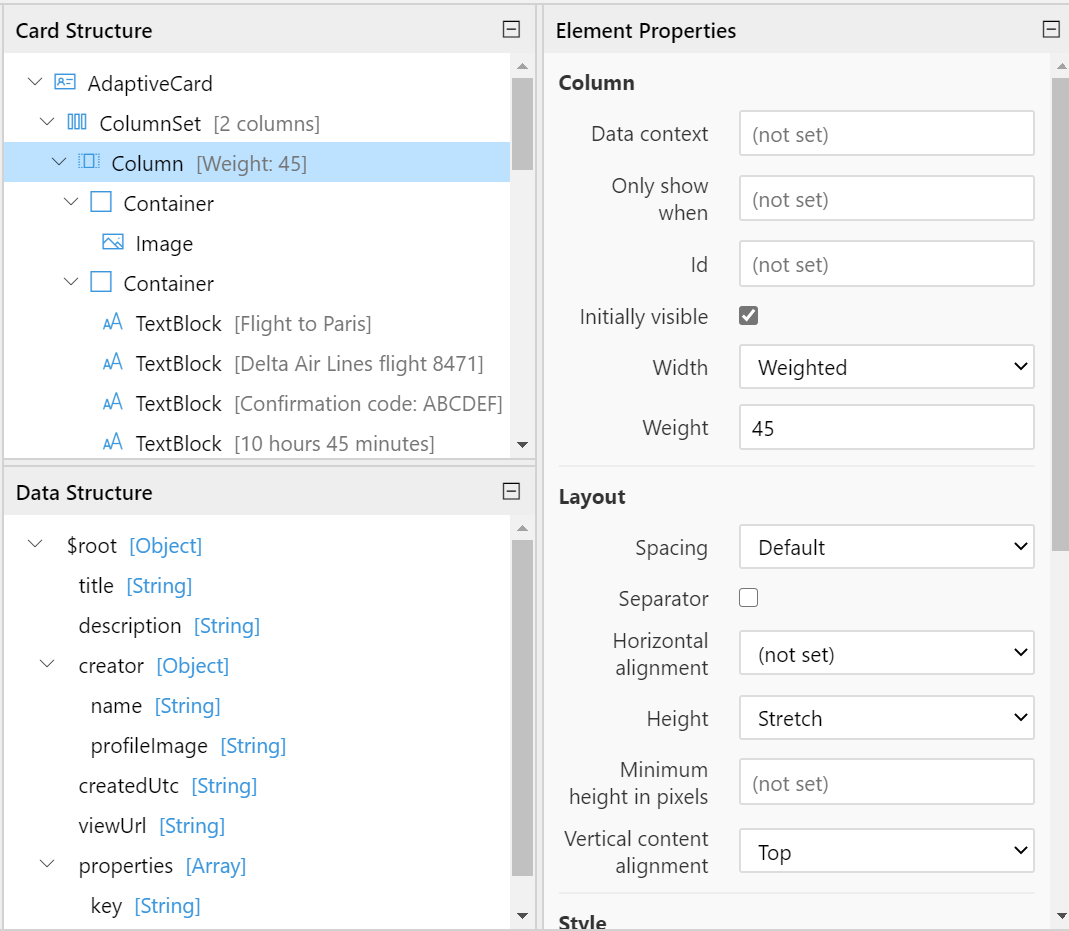Collapse the Data Structure panel

pyautogui.click(x=511, y=491)
